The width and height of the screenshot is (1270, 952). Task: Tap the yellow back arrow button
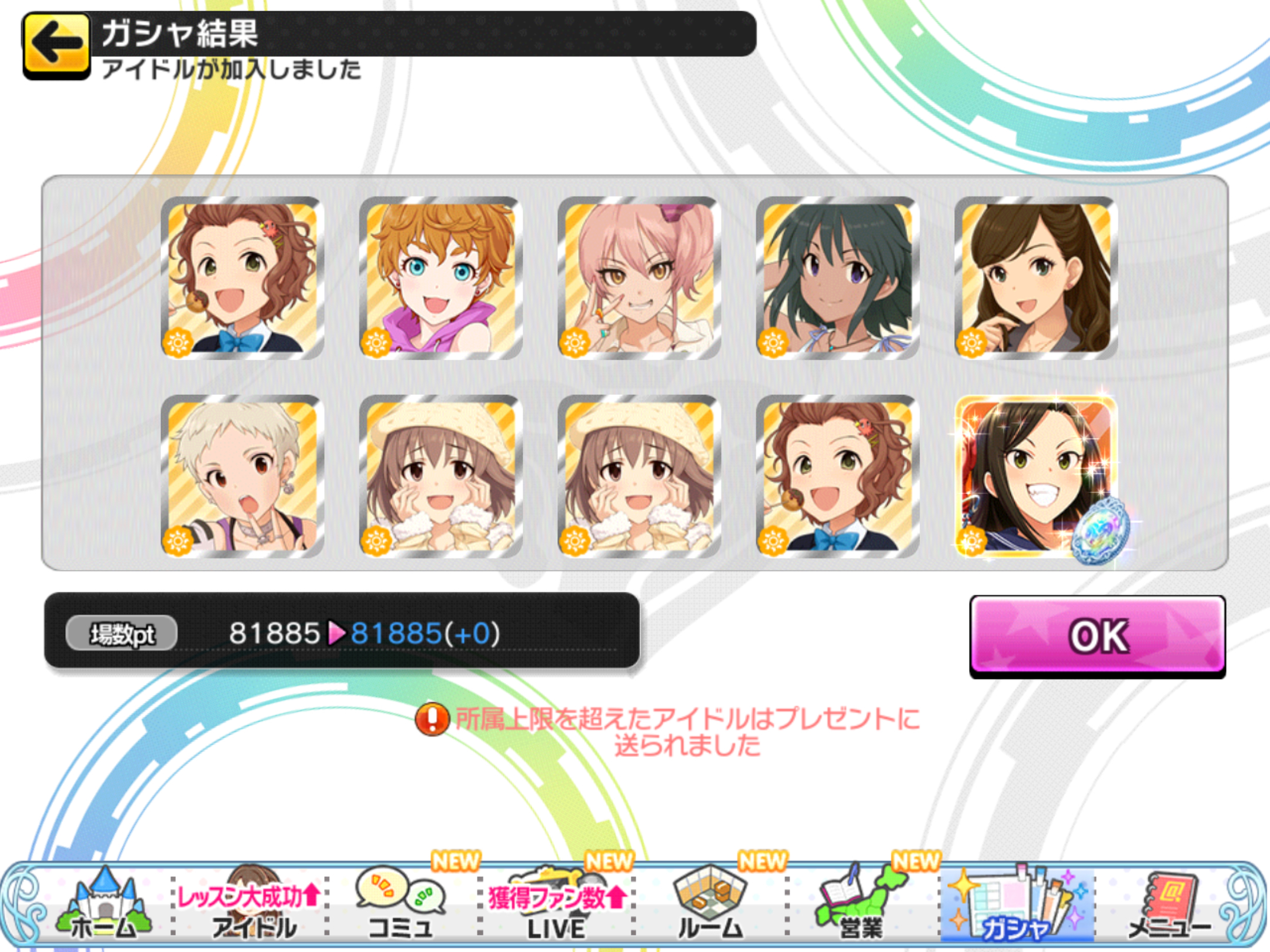coord(56,46)
